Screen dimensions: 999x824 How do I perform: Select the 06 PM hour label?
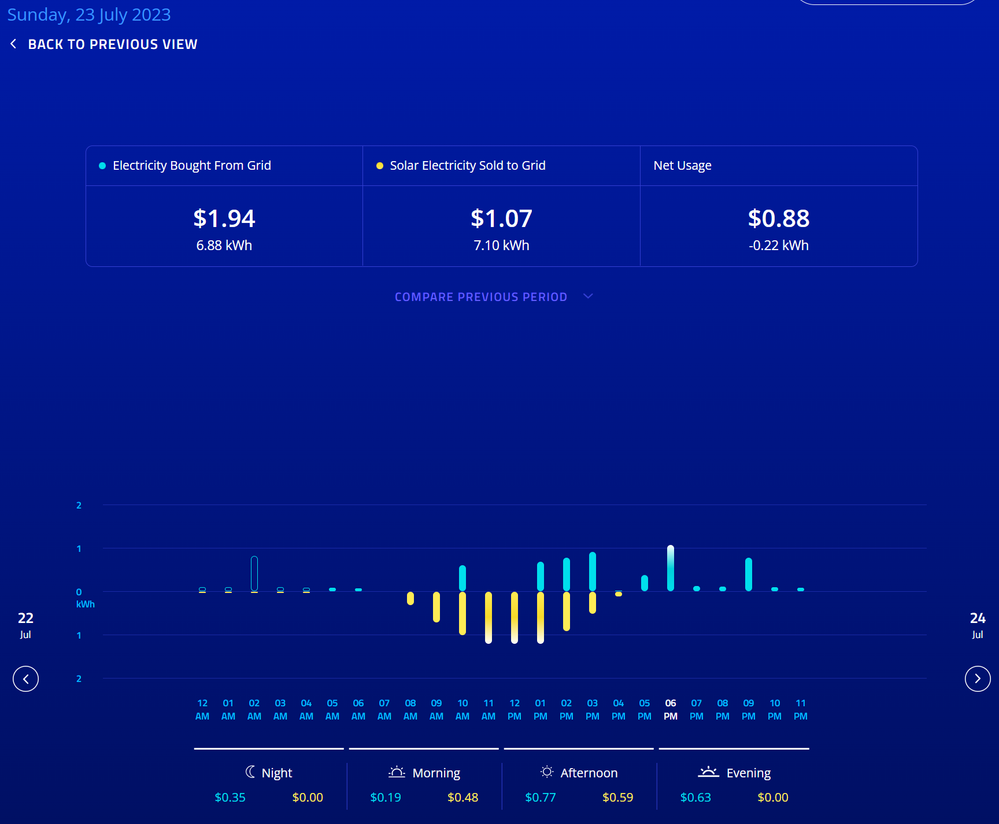670,709
